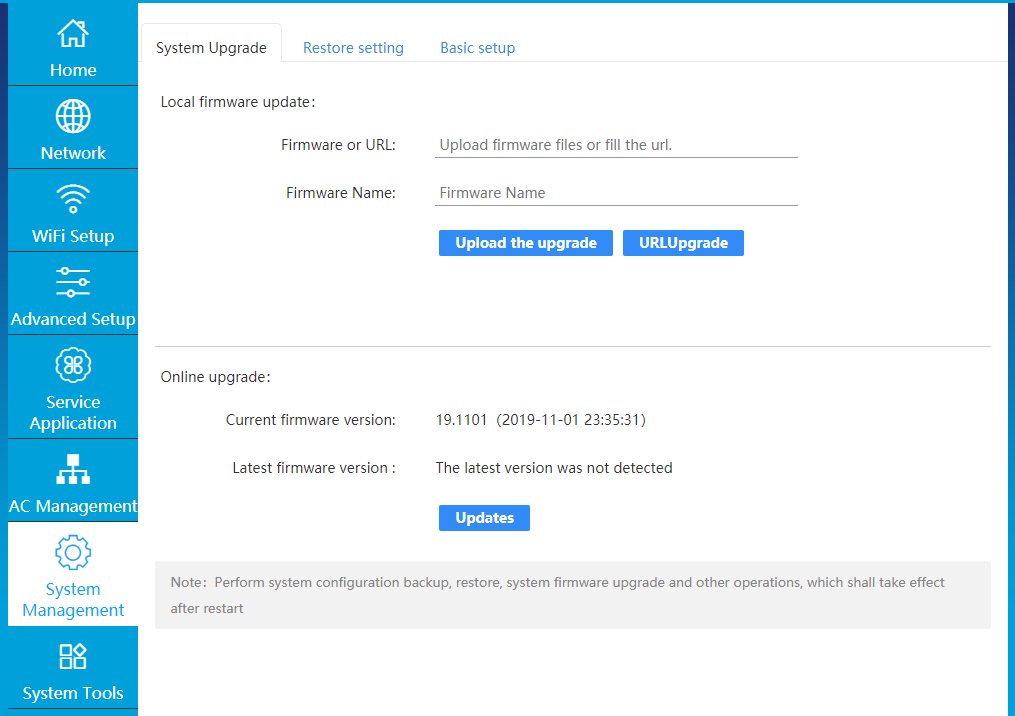Open the Advanced Setup sliders icon
The height and width of the screenshot is (716, 1015).
coord(73,282)
